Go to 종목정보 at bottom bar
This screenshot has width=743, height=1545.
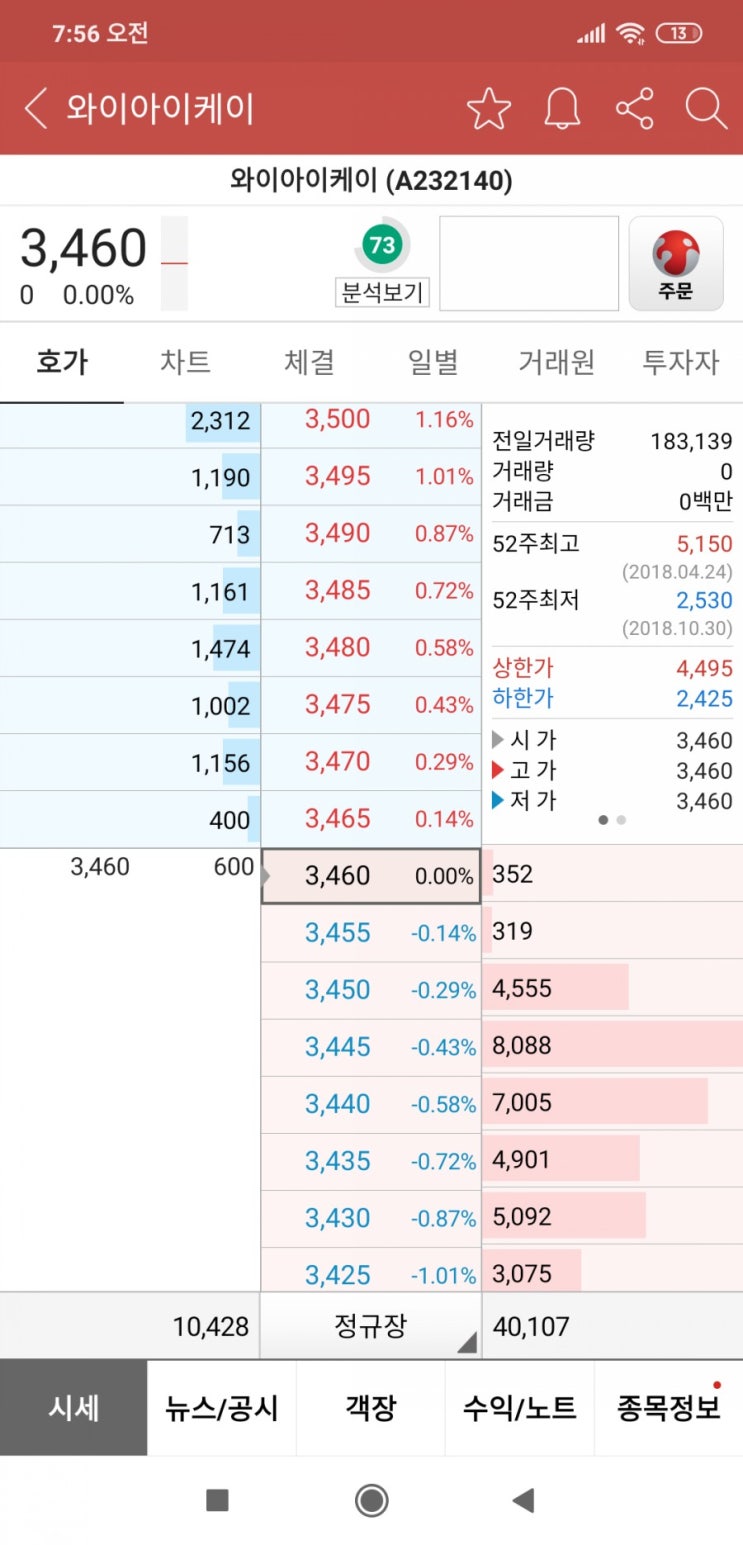pyautogui.click(x=668, y=1406)
